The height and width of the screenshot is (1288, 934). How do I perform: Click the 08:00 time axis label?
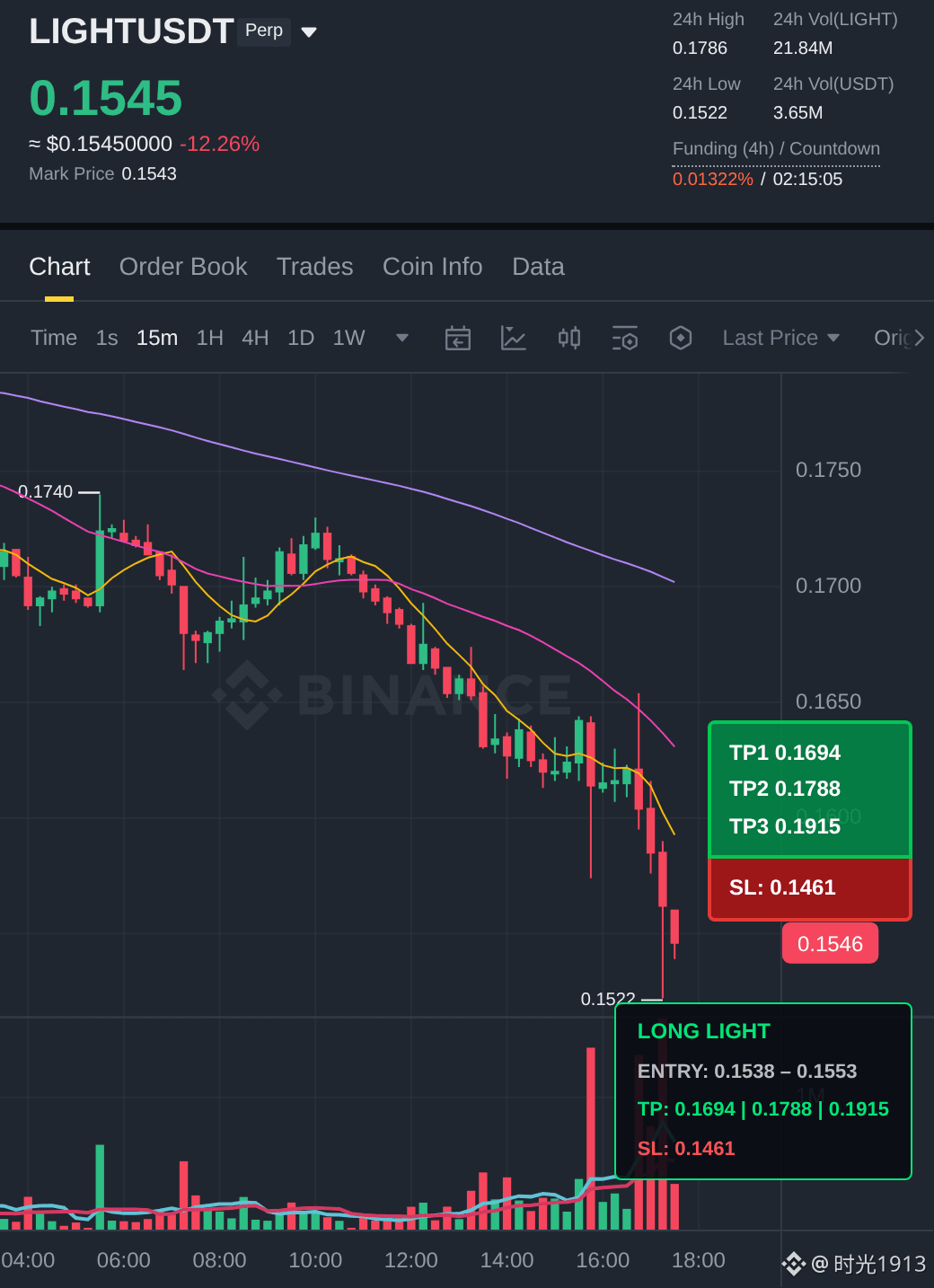click(219, 1260)
